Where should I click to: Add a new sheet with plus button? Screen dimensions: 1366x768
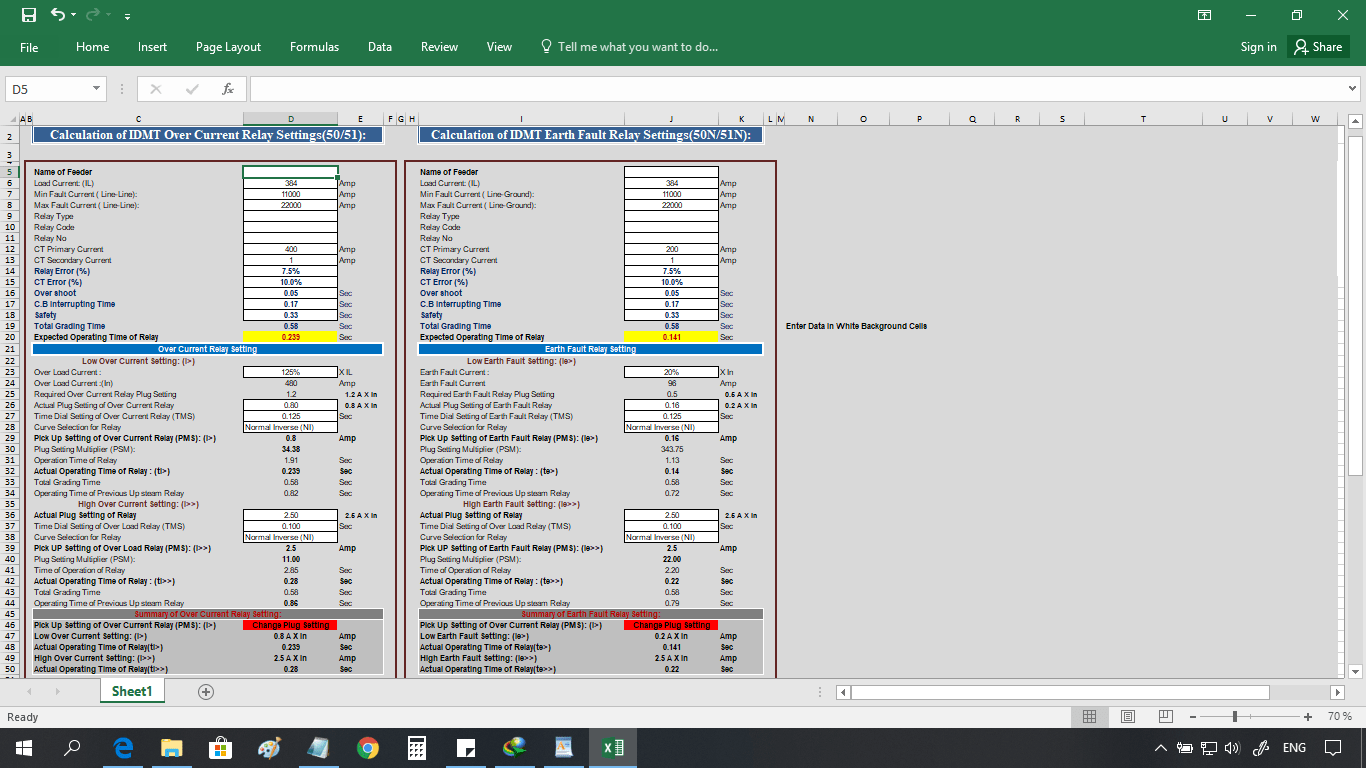point(206,691)
